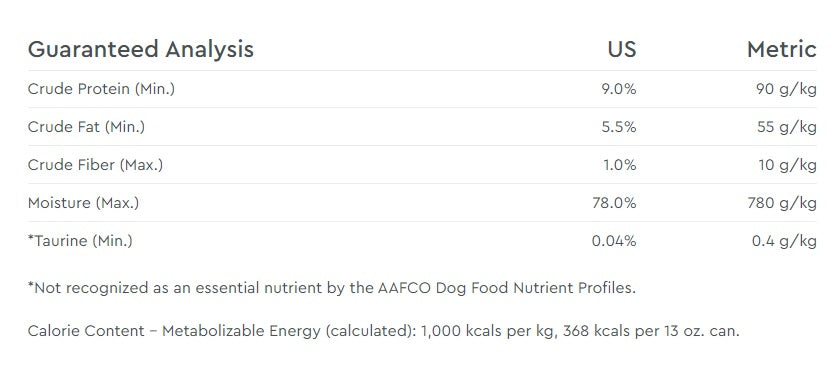Click the Crude Protein (Min.) row label
Viewport: 840px width, 368px height.
tap(101, 89)
